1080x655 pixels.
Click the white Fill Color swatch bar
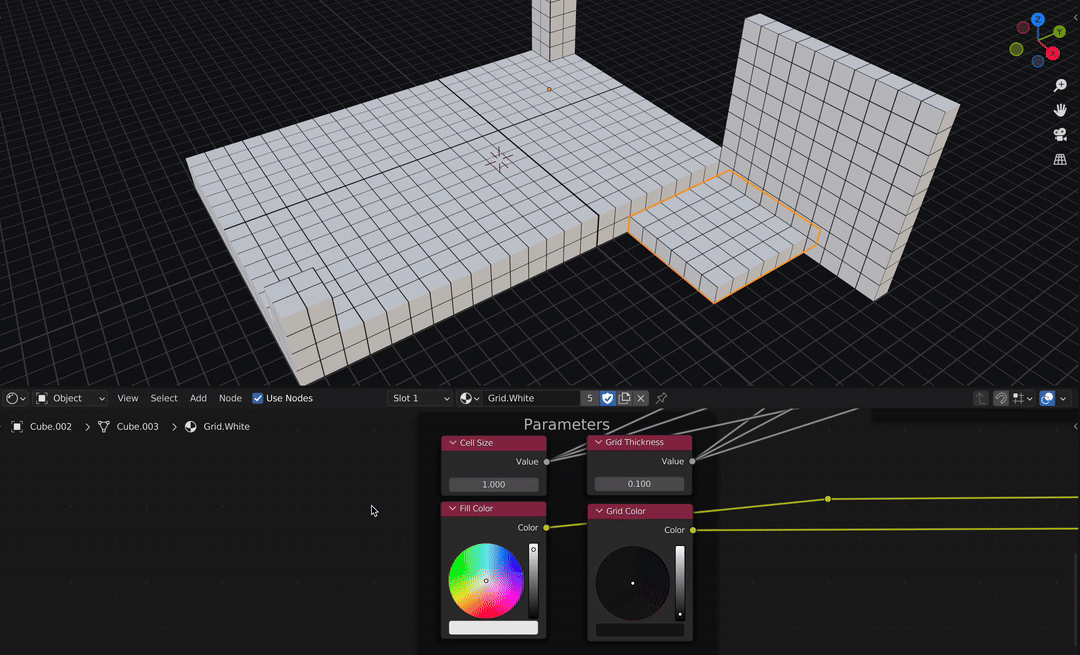pos(493,627)
